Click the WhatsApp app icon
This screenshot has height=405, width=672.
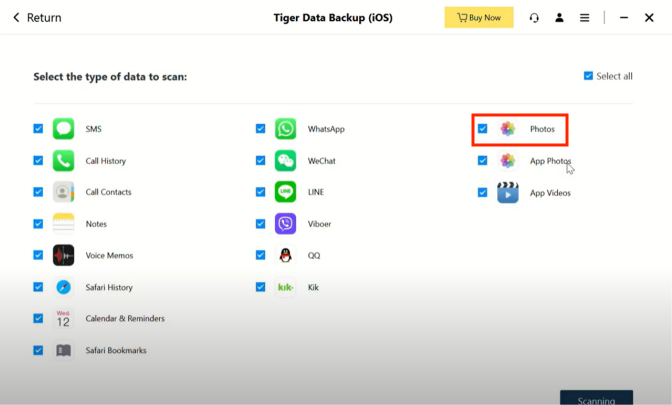(286, 129)
